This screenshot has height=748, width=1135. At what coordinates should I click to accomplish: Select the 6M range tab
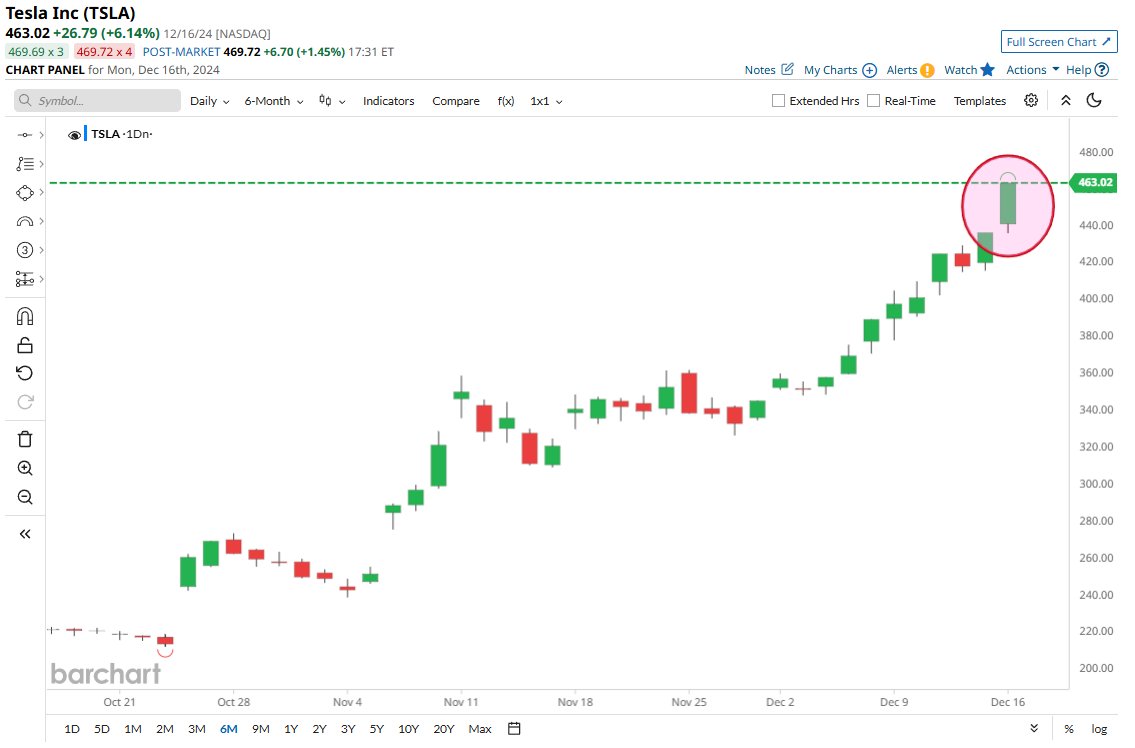pyautogui.click(x=229, y=729)
